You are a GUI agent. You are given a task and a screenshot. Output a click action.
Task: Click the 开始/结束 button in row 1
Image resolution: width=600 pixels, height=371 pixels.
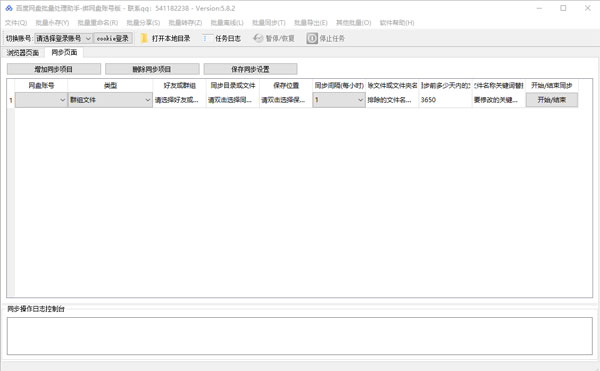point(552,100)
